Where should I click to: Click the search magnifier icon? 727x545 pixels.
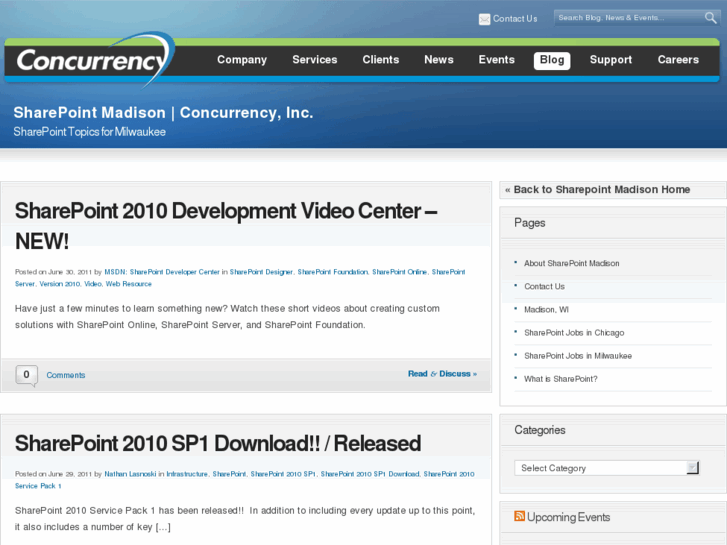(710, 18)
